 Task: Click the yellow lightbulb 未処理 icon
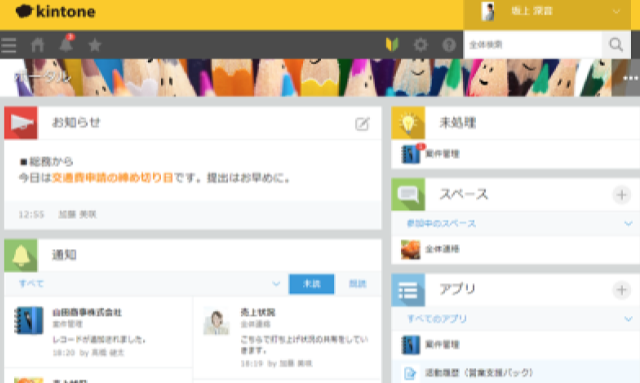tap(408, 123)
